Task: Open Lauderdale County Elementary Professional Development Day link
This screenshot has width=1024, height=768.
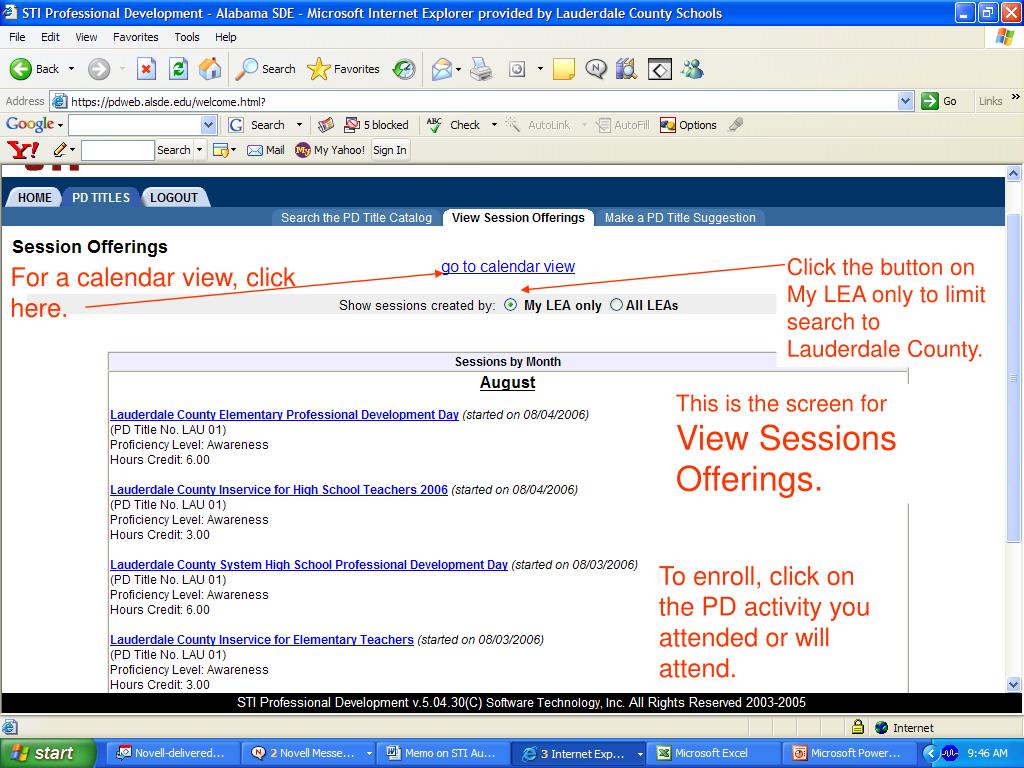Action: 284,415
